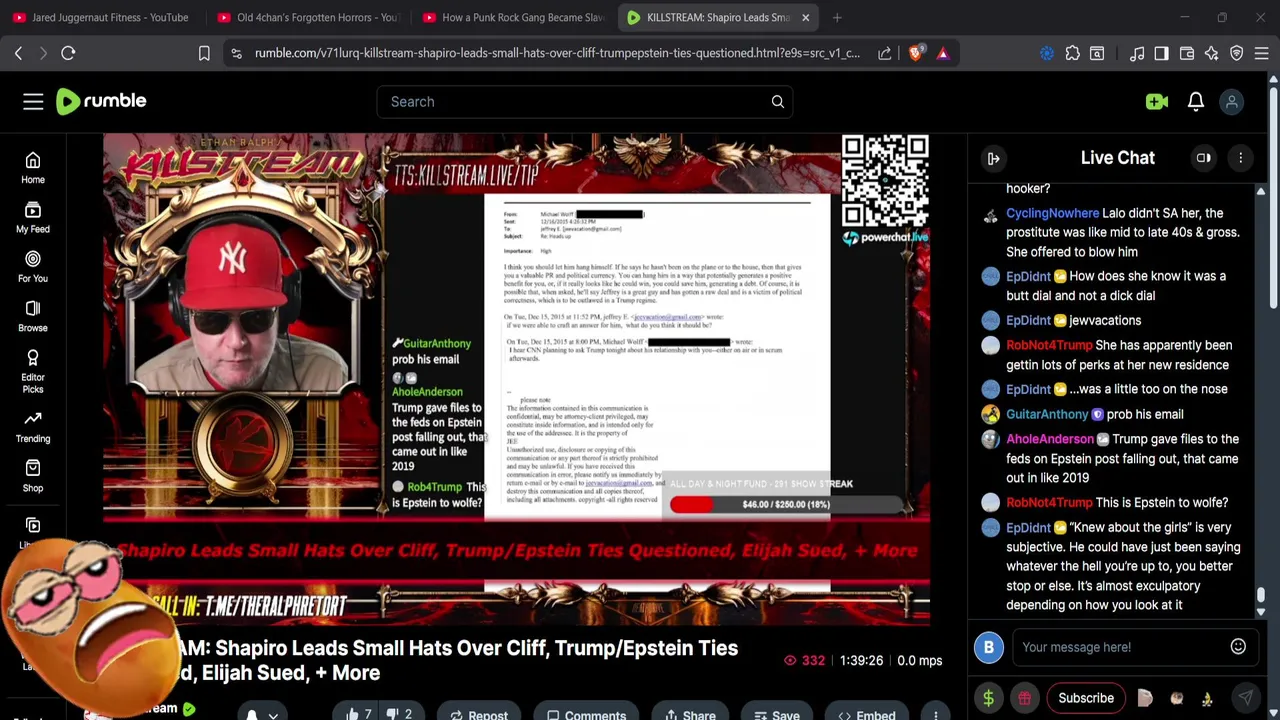Open the notifications bell
Viewport: 1280px width, 720px height.
click(1195, 101)
